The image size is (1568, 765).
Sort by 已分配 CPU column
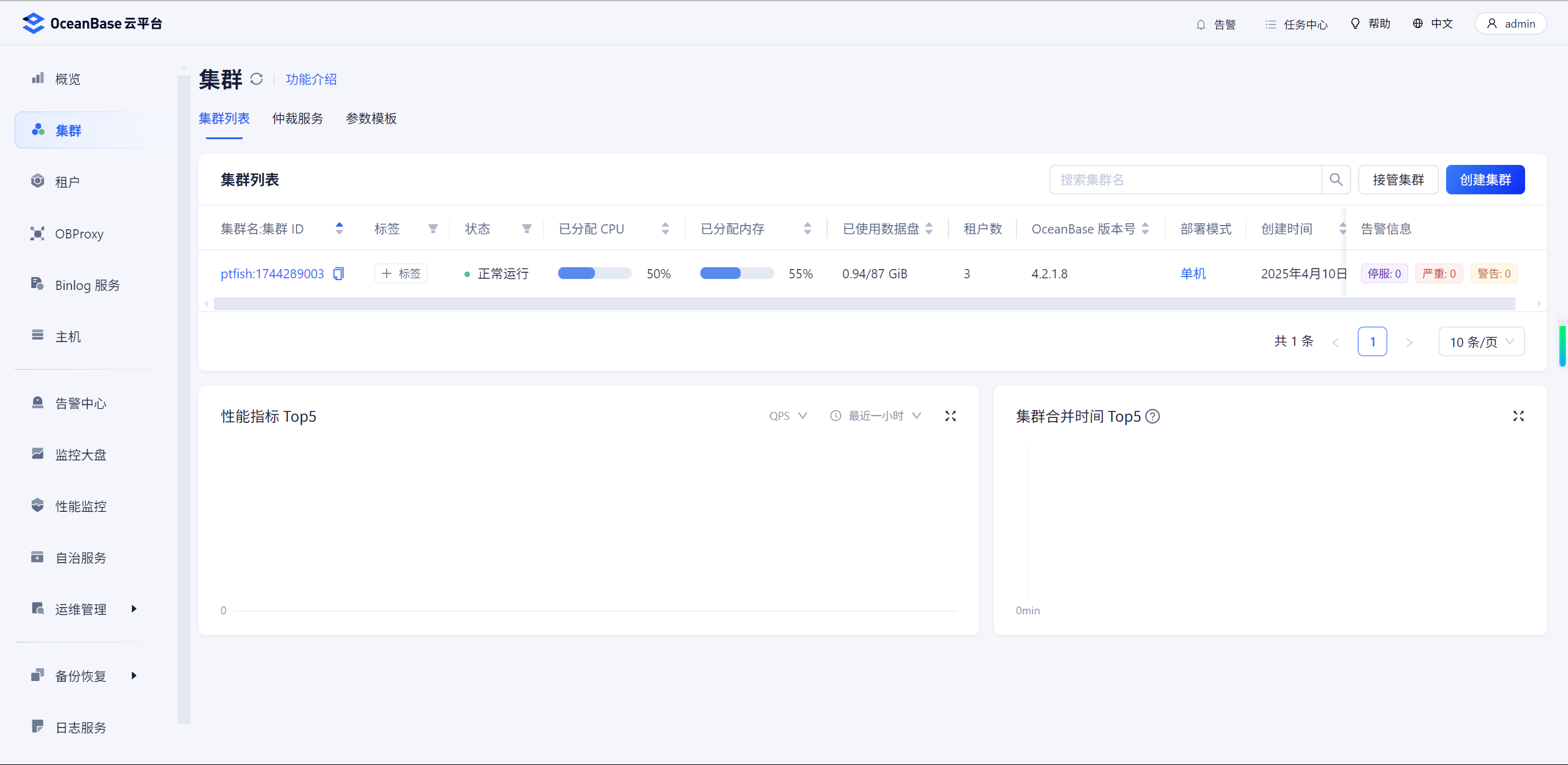(665, 229)
